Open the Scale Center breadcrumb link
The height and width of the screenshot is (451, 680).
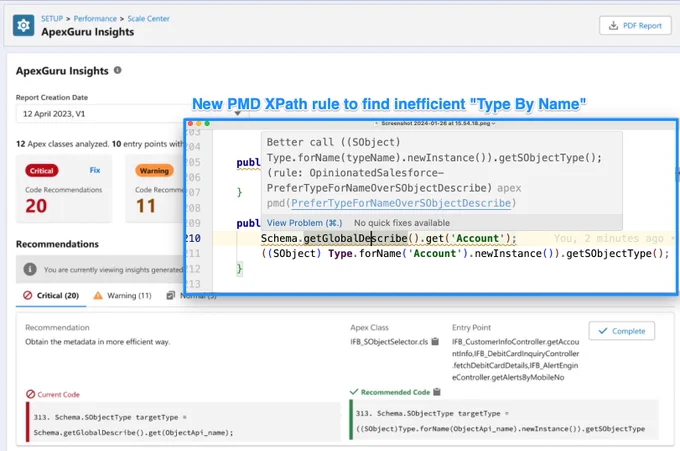click(x=148, y=19)
